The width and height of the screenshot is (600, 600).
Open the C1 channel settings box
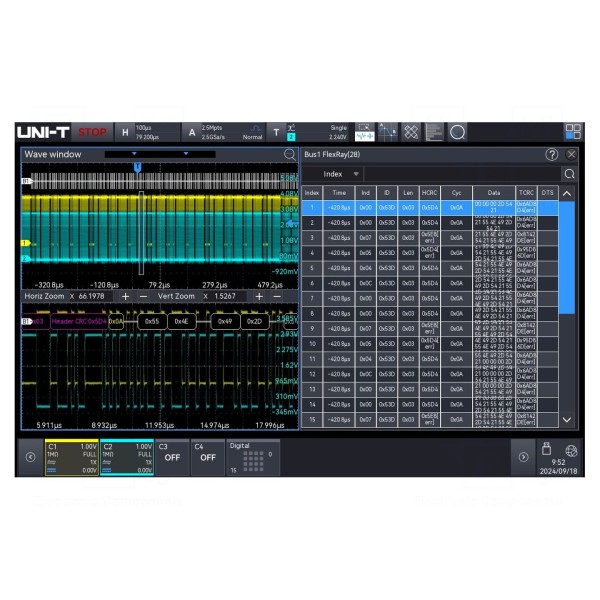click(71, 456)
